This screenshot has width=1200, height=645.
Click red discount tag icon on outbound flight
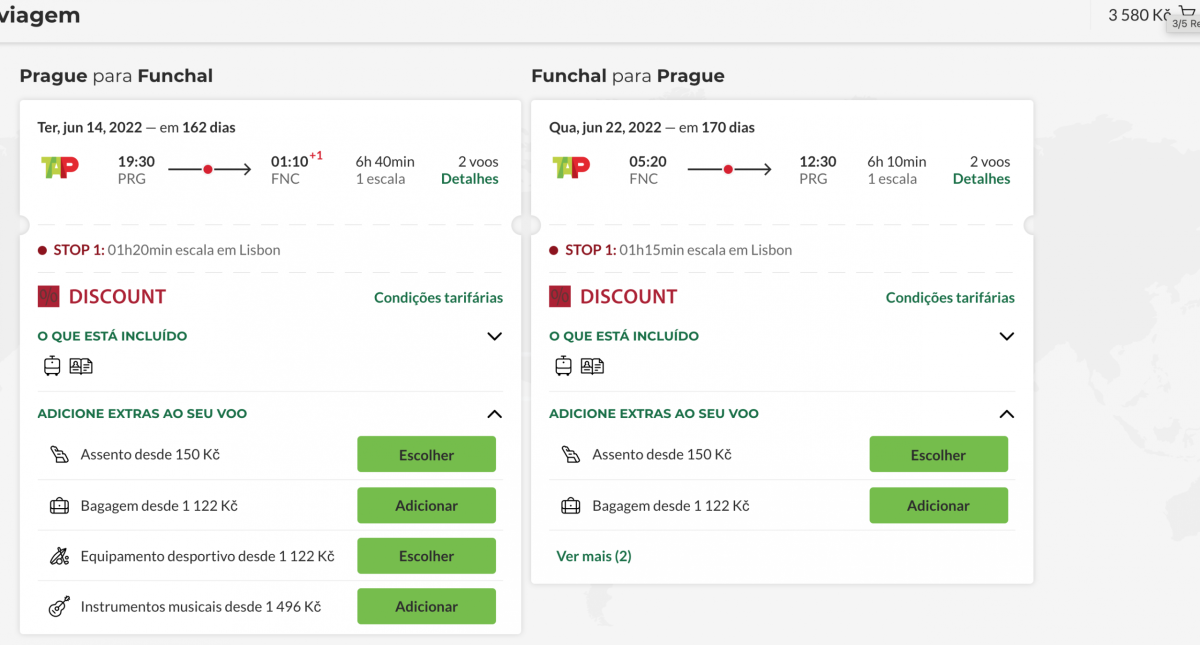[x=48, y=297]
